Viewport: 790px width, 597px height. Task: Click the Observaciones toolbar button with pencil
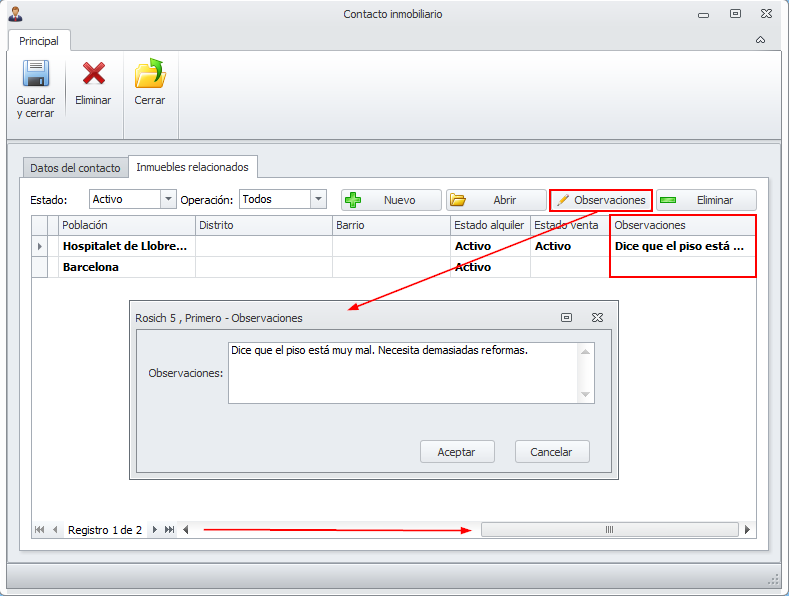601,200
